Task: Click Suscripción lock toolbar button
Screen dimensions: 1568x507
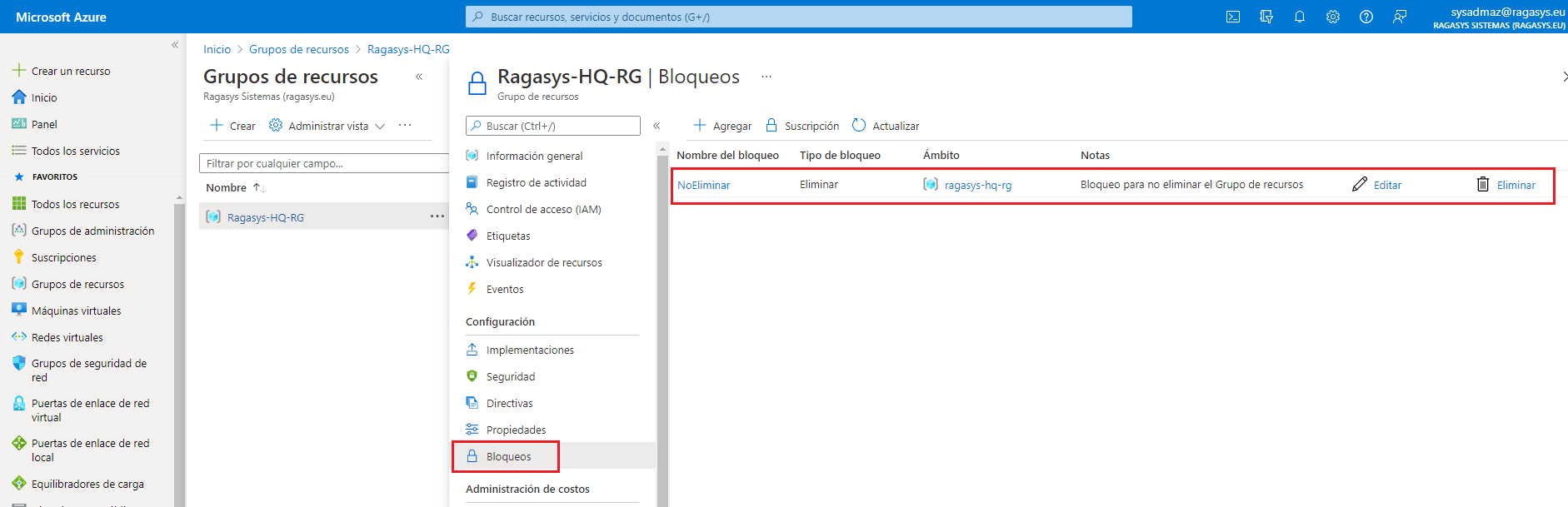Action: pos(802,126)
